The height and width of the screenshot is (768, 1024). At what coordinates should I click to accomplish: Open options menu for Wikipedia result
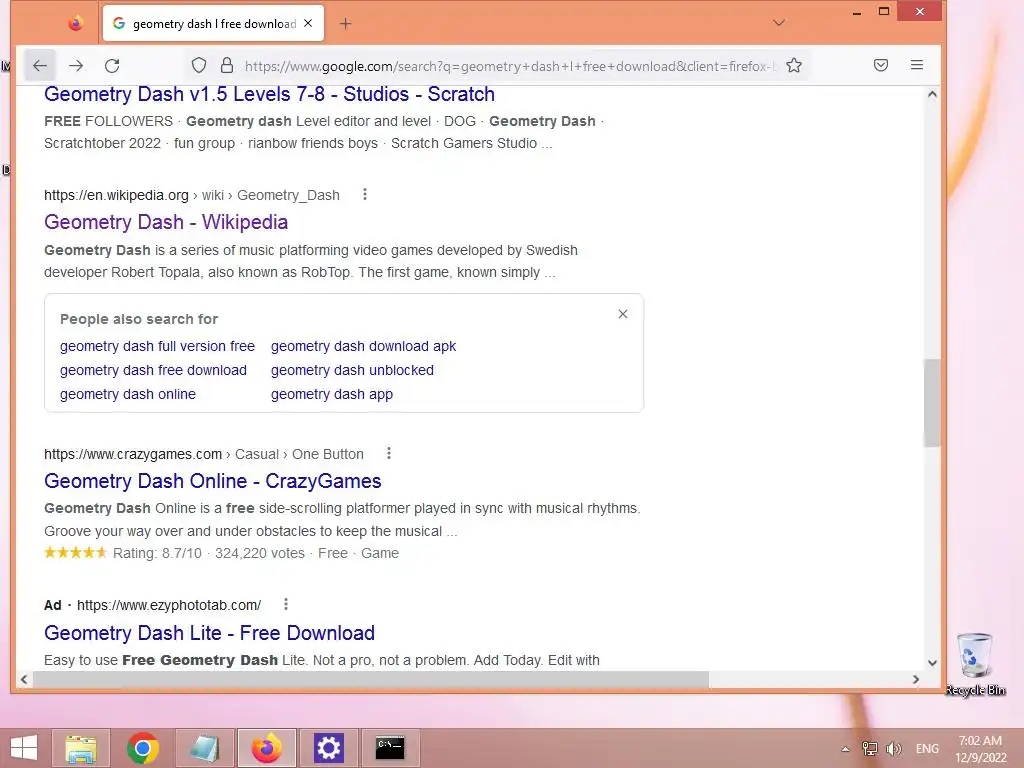pos(364,195)
